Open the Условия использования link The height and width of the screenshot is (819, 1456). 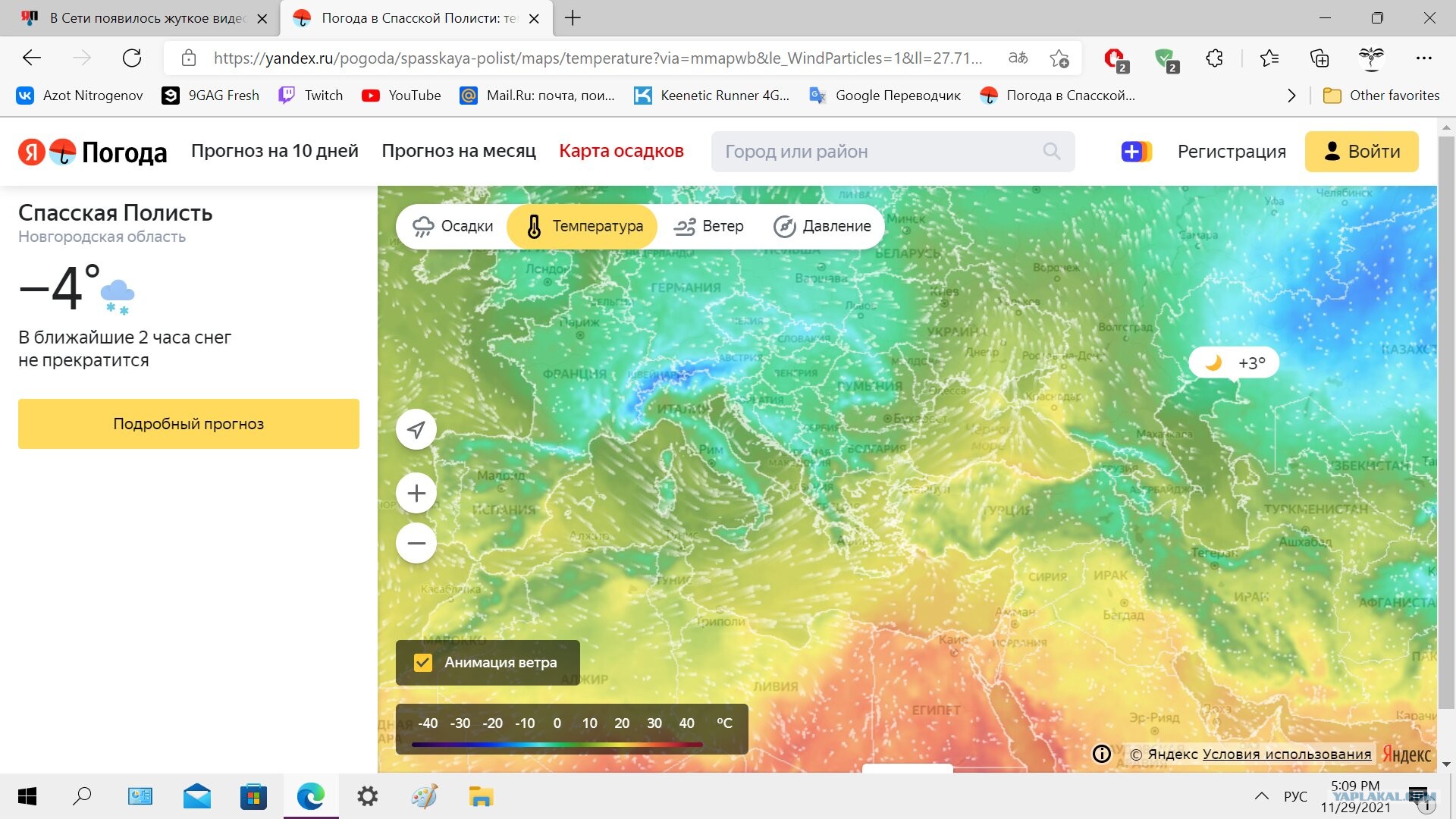[x=1287, y=754]
